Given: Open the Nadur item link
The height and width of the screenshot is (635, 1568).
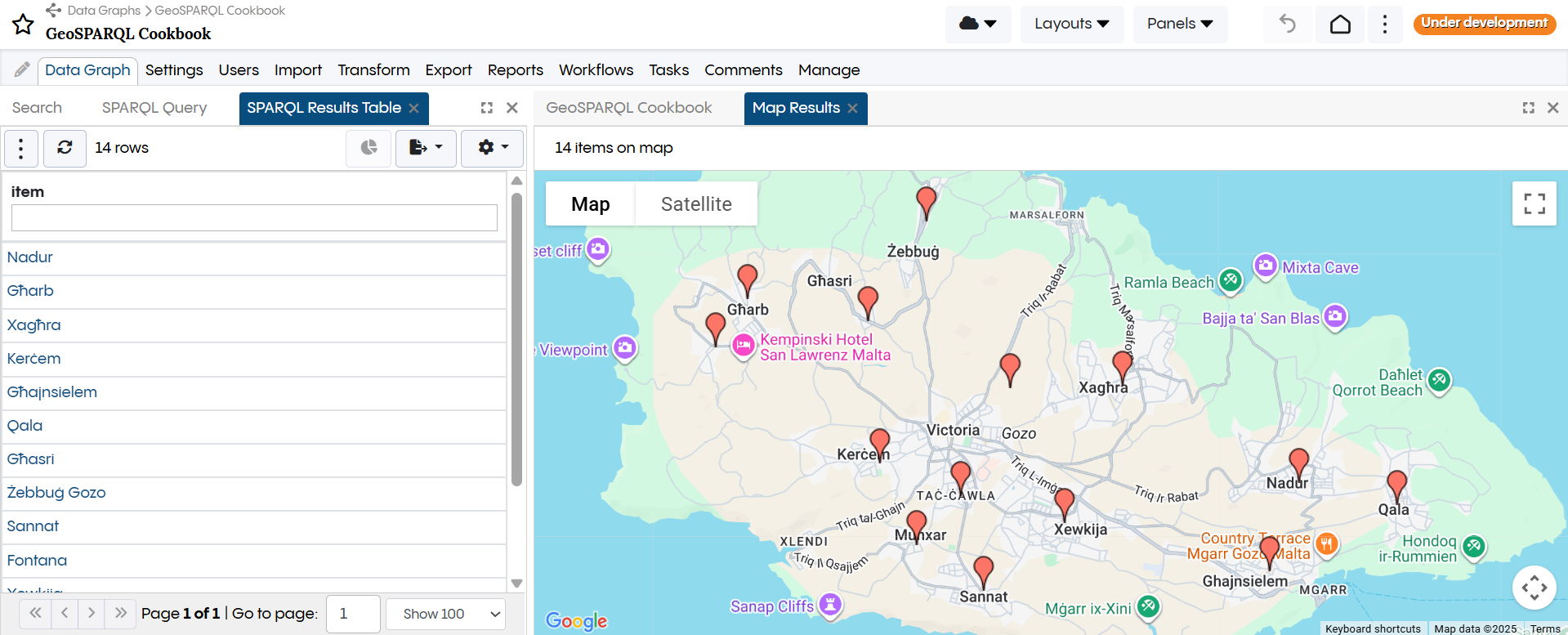Looking at the screenshot, I should click(x=30, y=257).
